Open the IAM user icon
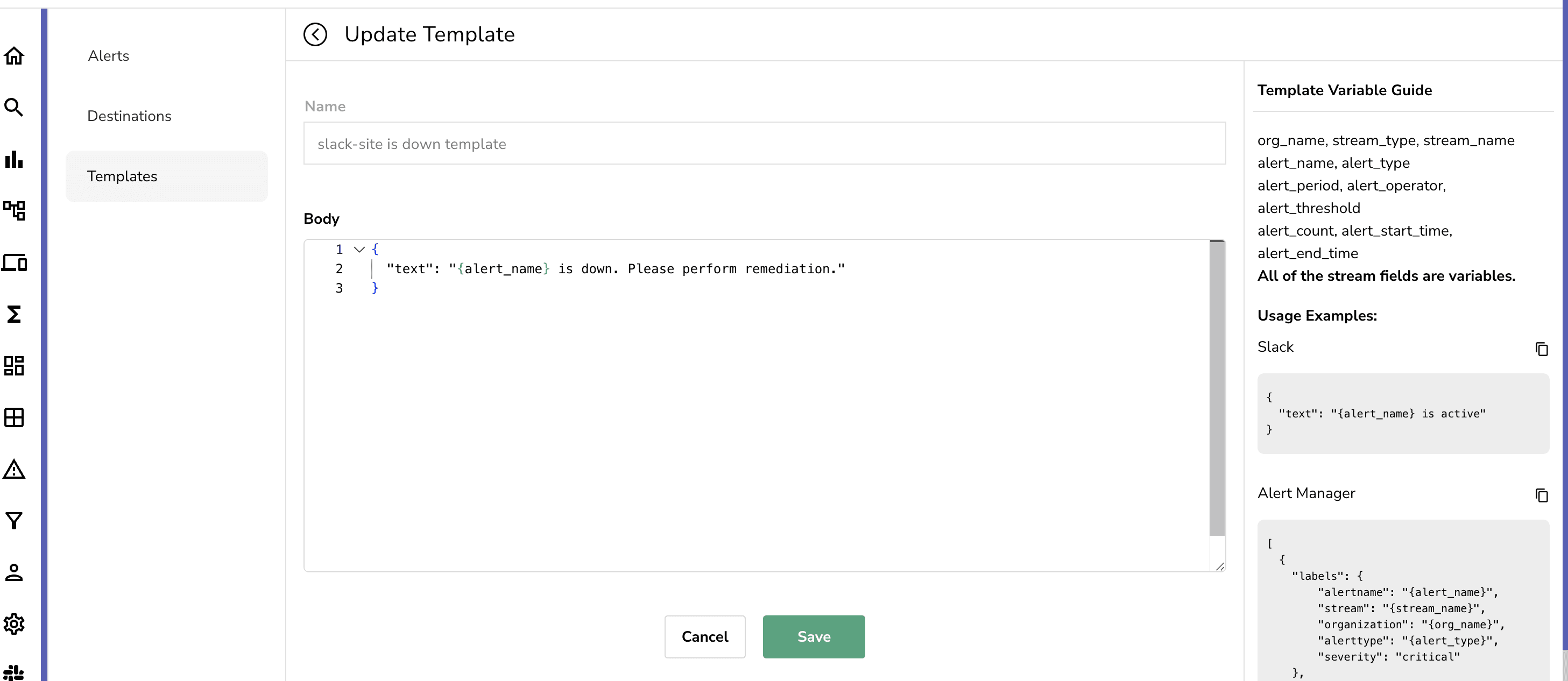Image resolution: width=1568 pixels, height=681 pixels. (14, 573)
